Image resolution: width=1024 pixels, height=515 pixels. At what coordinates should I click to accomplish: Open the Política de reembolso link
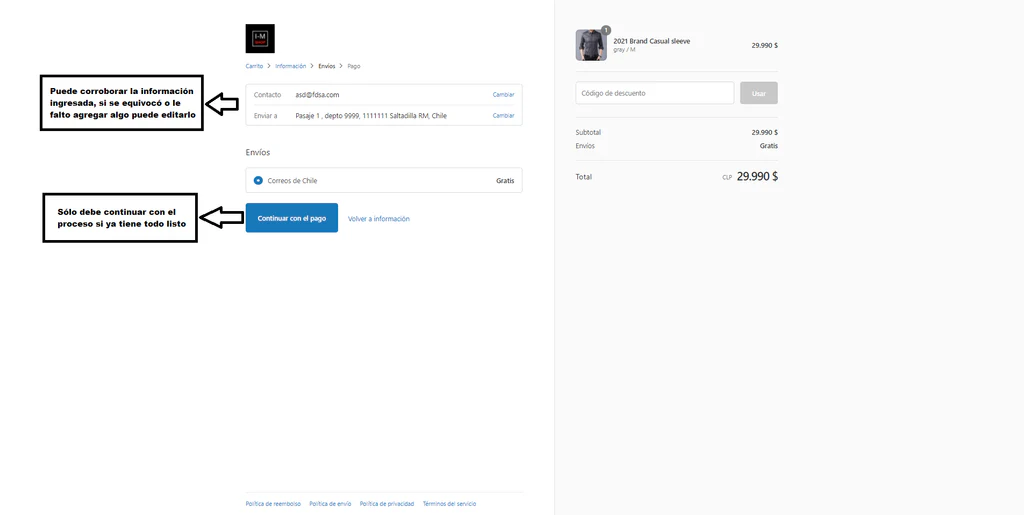click(273, 504)
